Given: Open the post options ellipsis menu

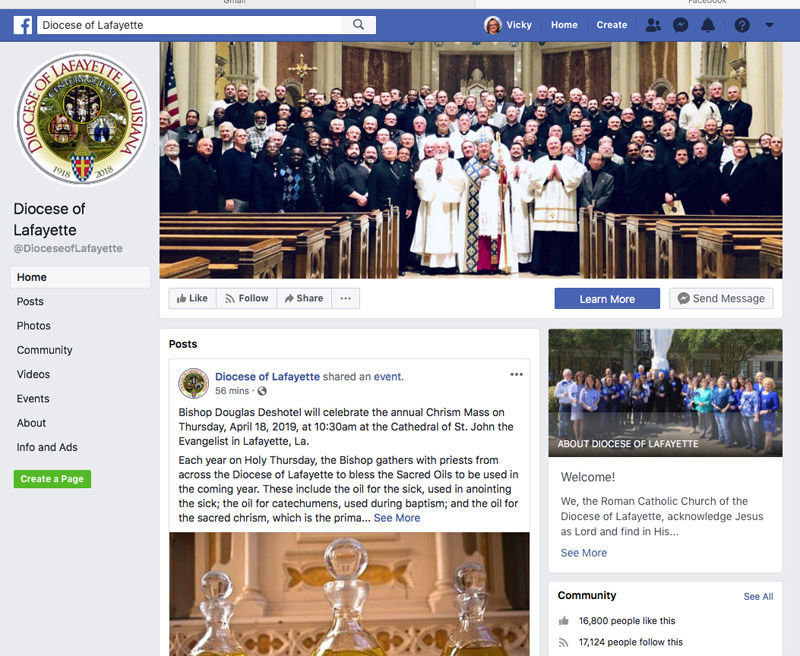Looking at the screenshot, I should click(x=516, y=374).
